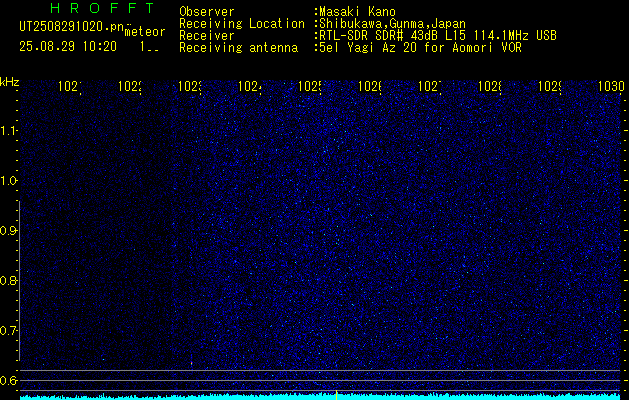
Task: Click the 0.6 kHz frequency tick
Action: (x=8, y=380)
